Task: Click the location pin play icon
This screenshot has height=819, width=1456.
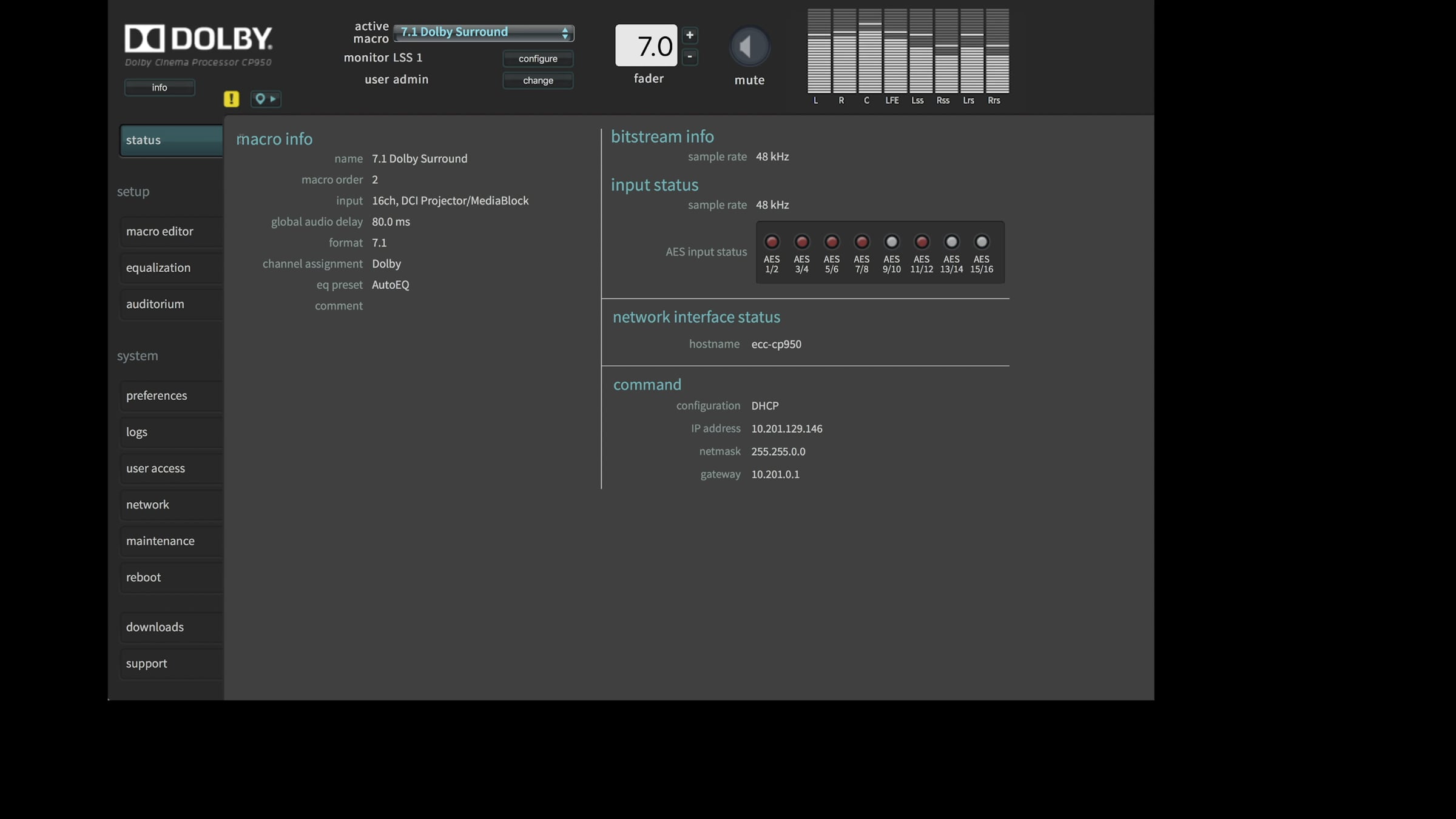Action: 266,99
